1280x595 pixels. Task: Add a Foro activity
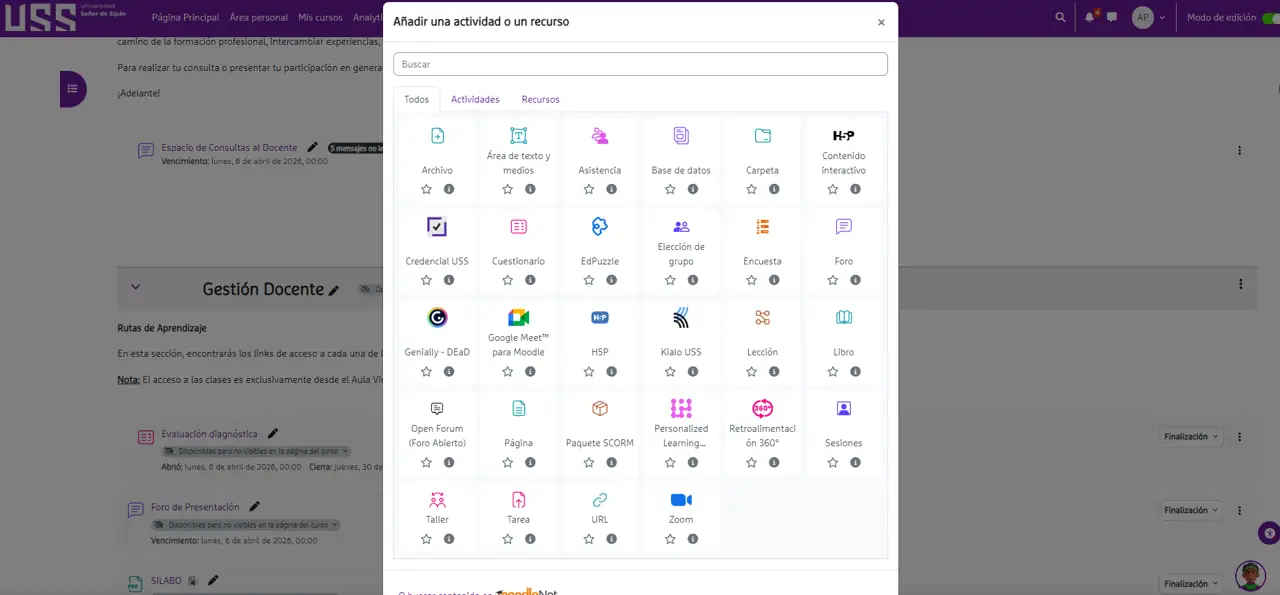(843, 227)
